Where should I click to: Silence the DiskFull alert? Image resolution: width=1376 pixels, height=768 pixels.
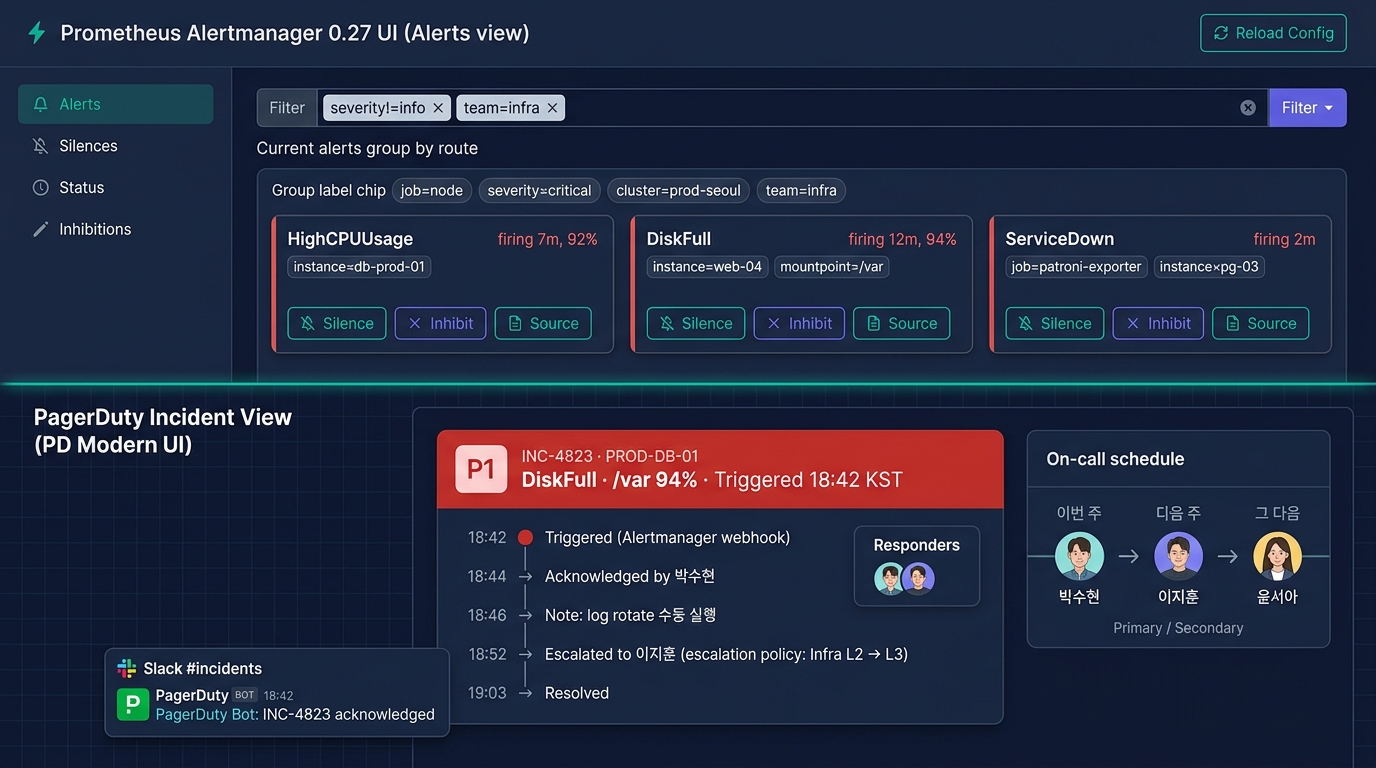click(696, 323)
